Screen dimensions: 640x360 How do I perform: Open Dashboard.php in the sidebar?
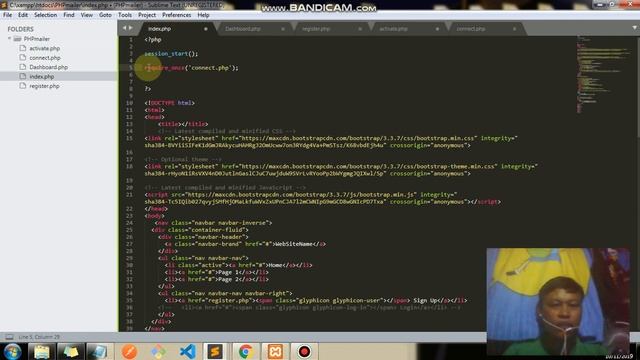tap(48, 67)
